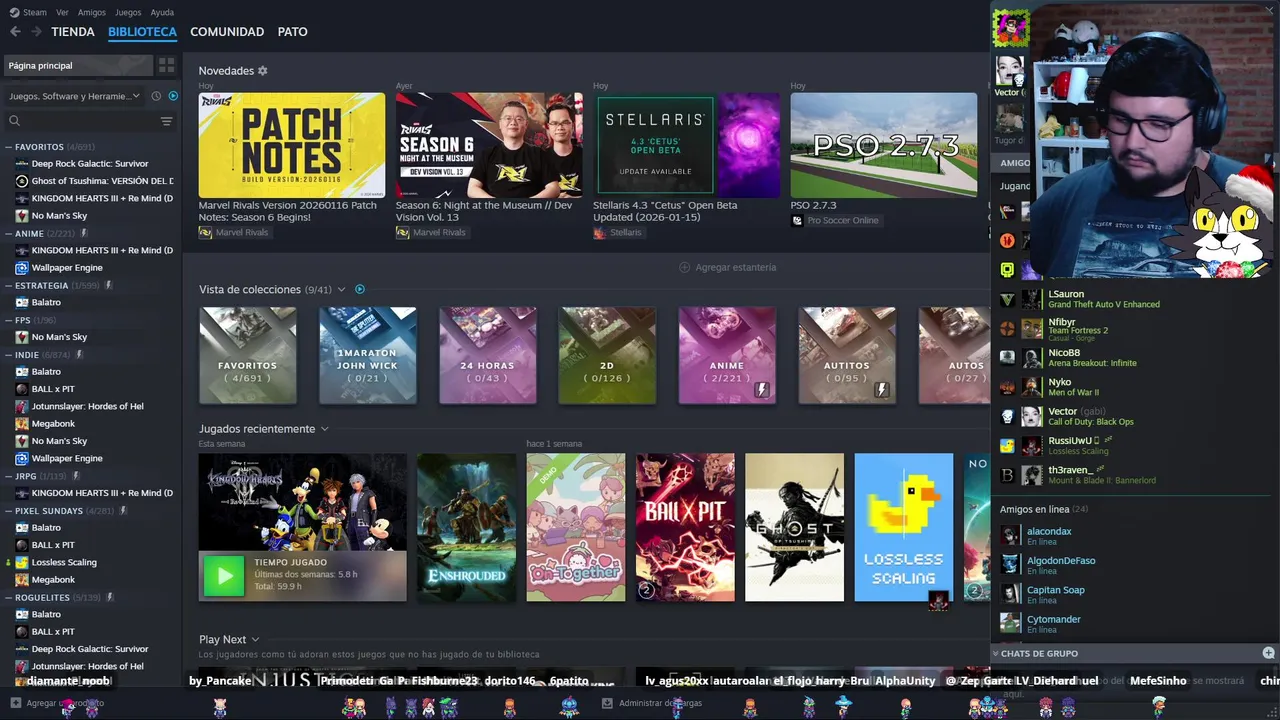Click the duck icon beside RussiUwU
Screen dimensions: 1280x720
click(x=1007, y=446)
